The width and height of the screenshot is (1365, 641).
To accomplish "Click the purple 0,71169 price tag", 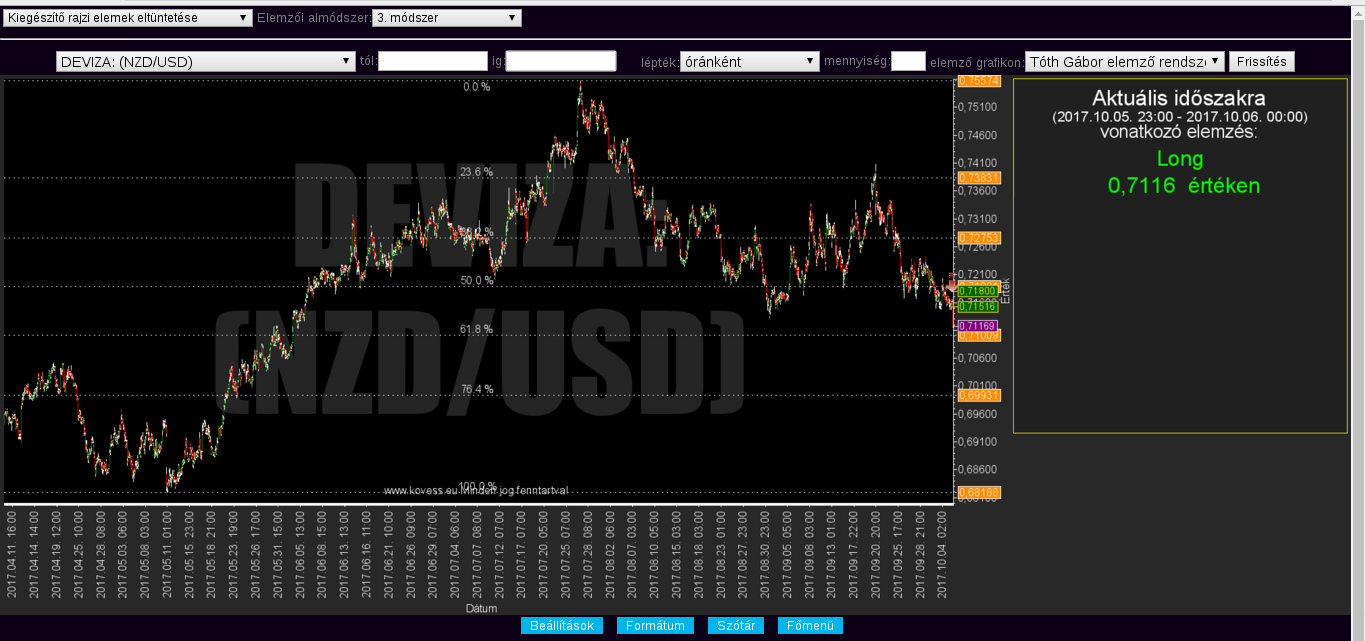I will point(977,326).
